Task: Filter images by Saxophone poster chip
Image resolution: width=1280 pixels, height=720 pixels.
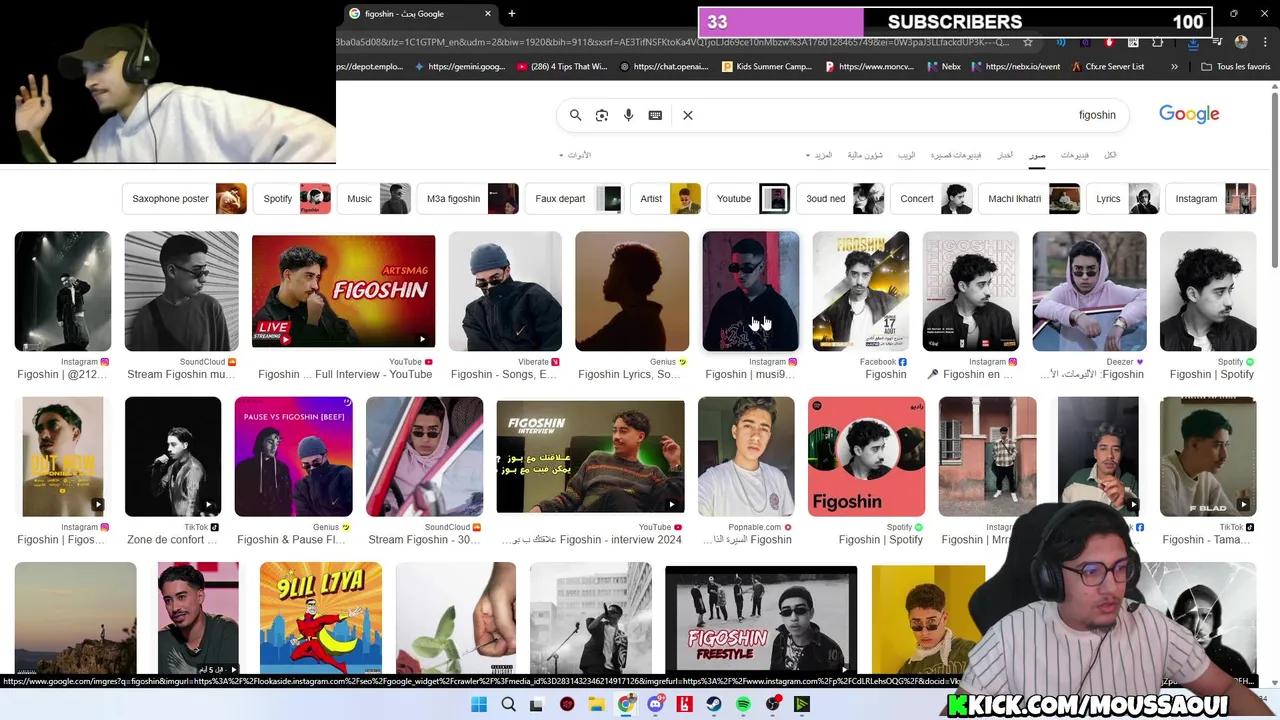Action: [x=185, y=198]
